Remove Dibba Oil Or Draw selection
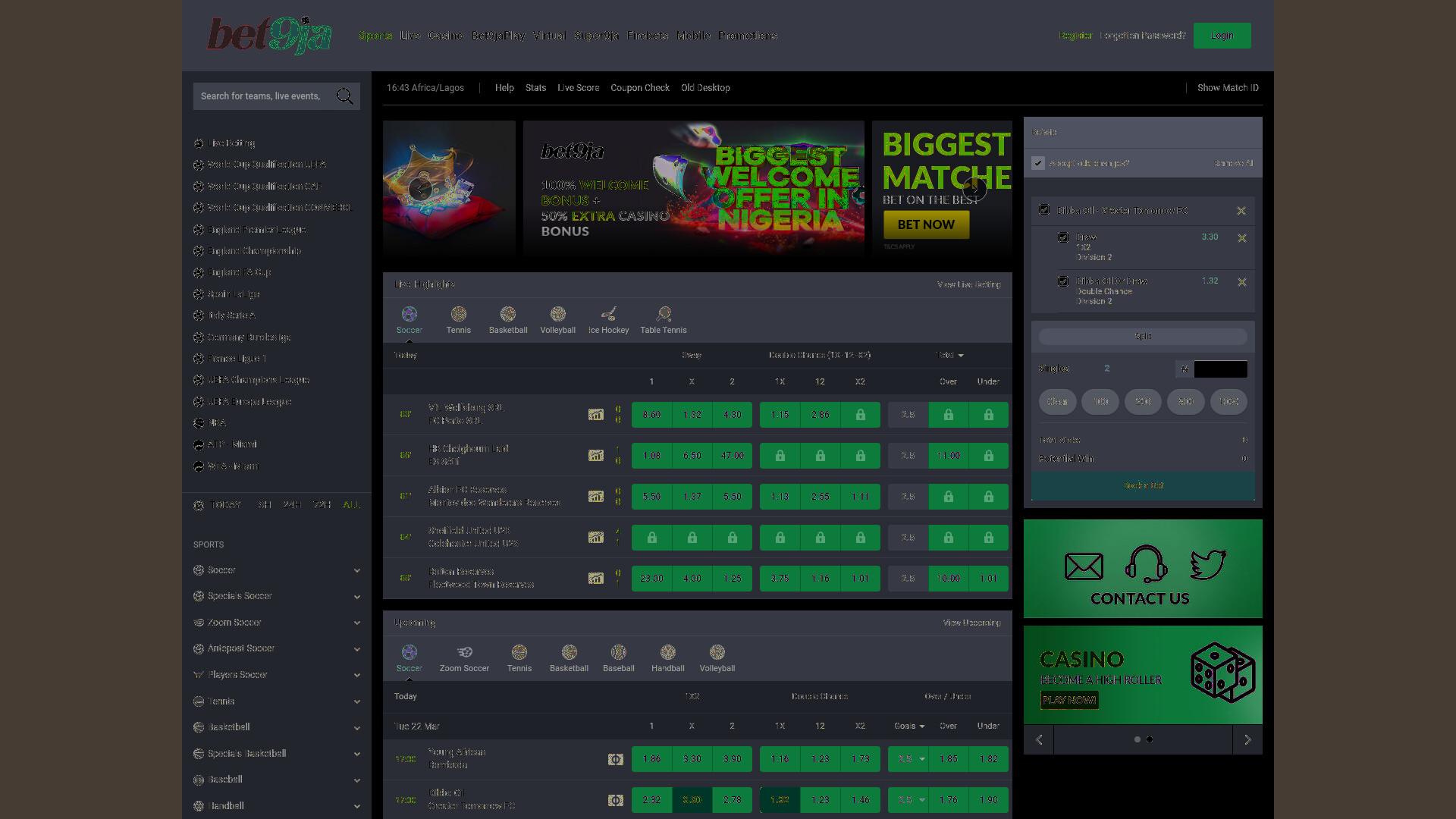The height and width of the screenshot is (819, 1456). pos(1242,282)
